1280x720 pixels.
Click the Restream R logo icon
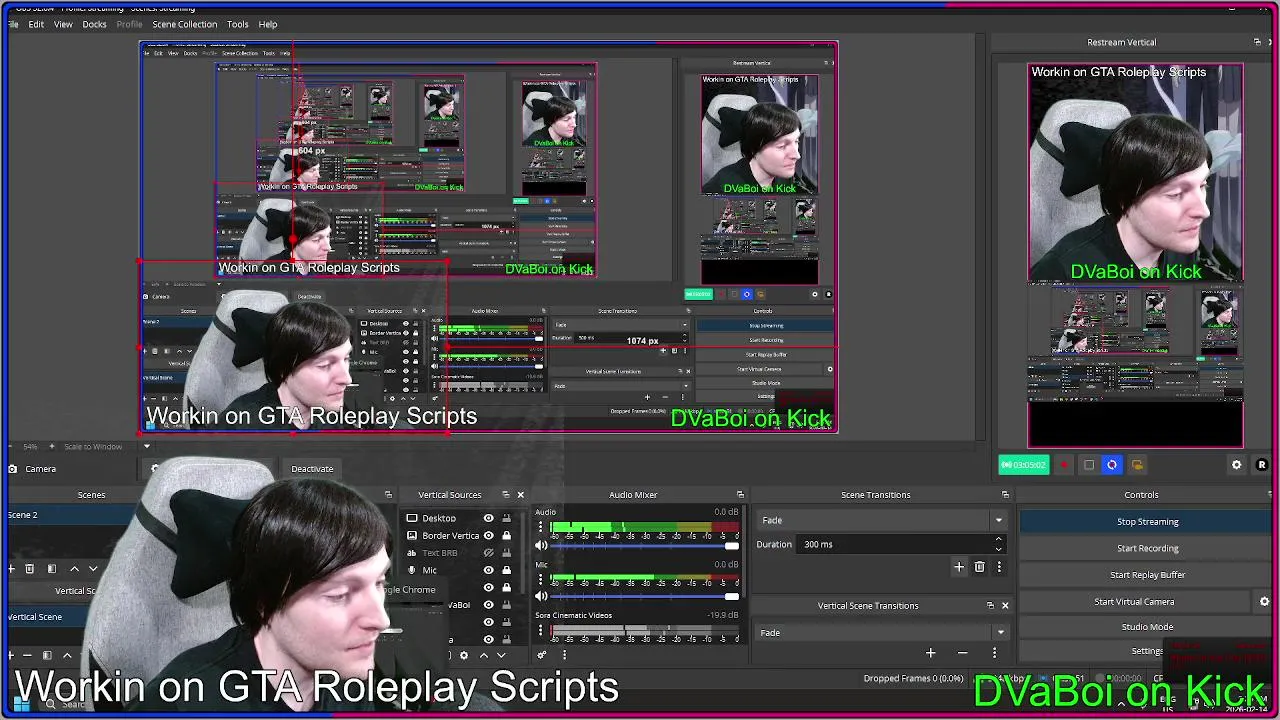pos(1262,465)
